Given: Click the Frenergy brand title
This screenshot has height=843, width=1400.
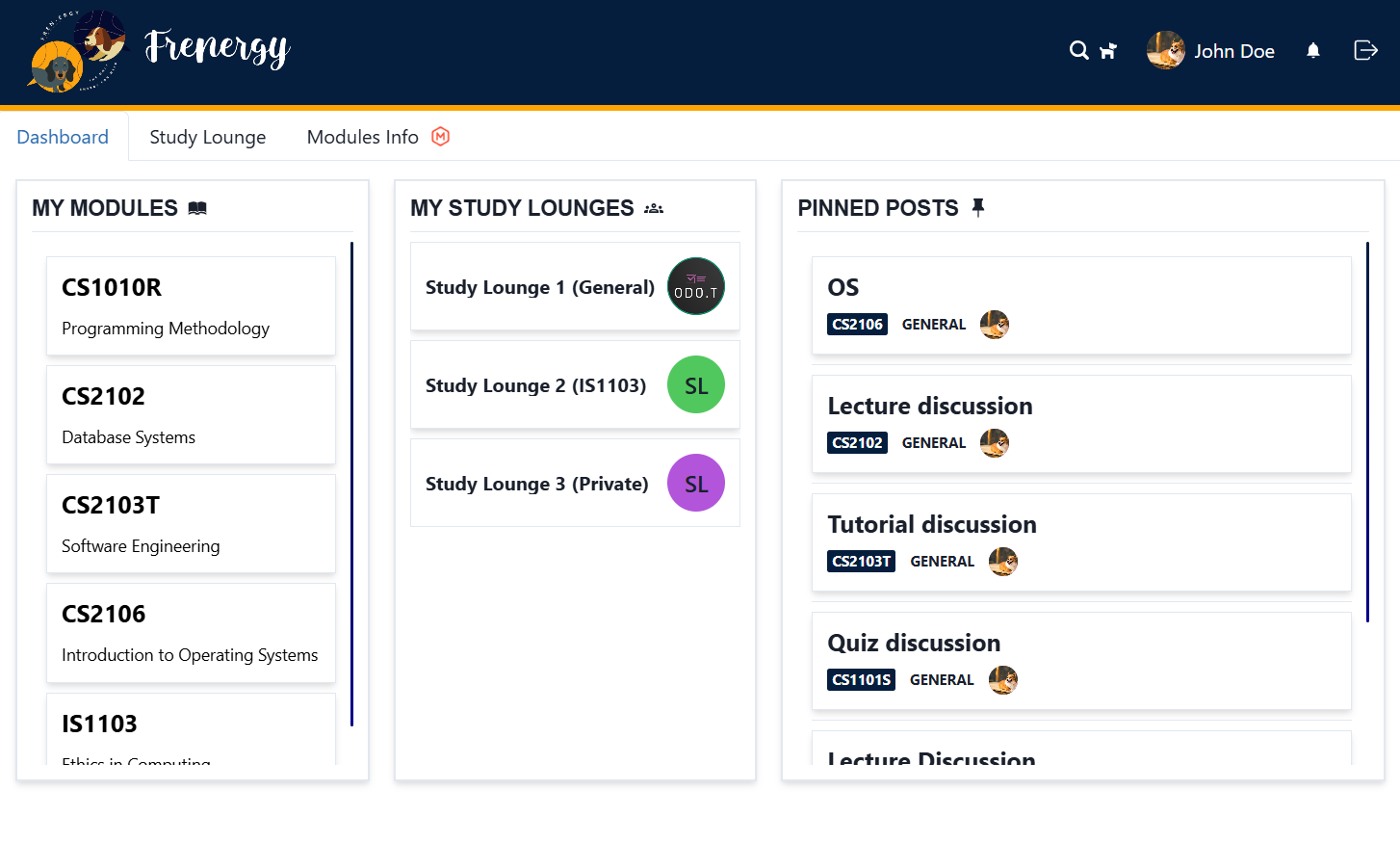Looking at the screenshot, I should [x=218, y=48].
